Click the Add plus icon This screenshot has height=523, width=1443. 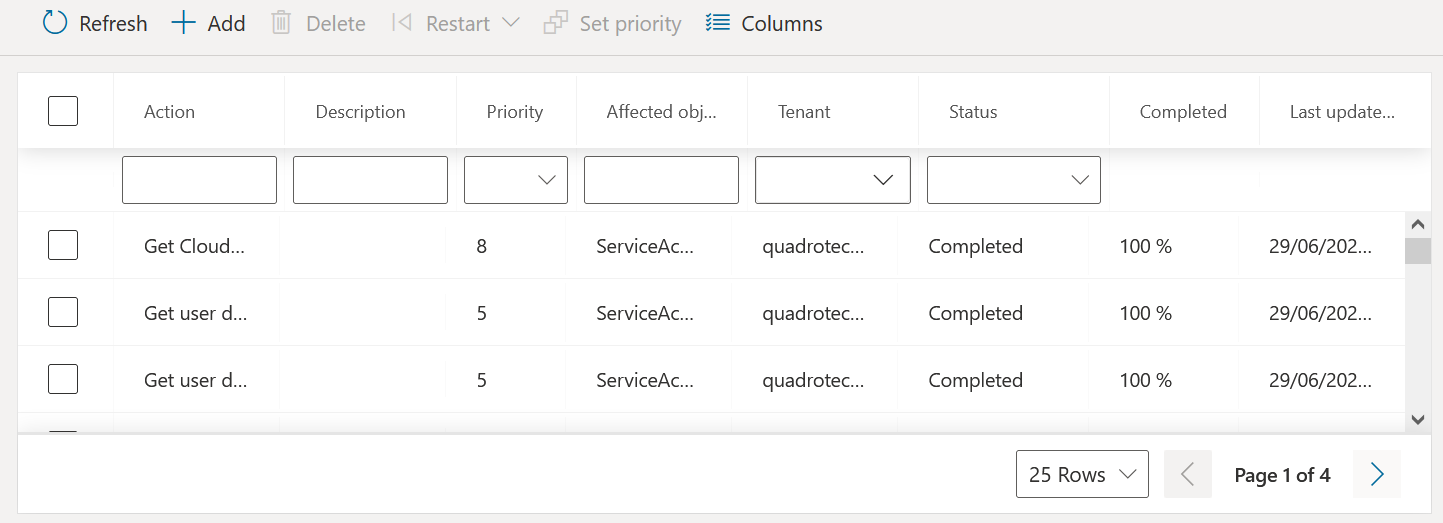click(x=183, y=23)
